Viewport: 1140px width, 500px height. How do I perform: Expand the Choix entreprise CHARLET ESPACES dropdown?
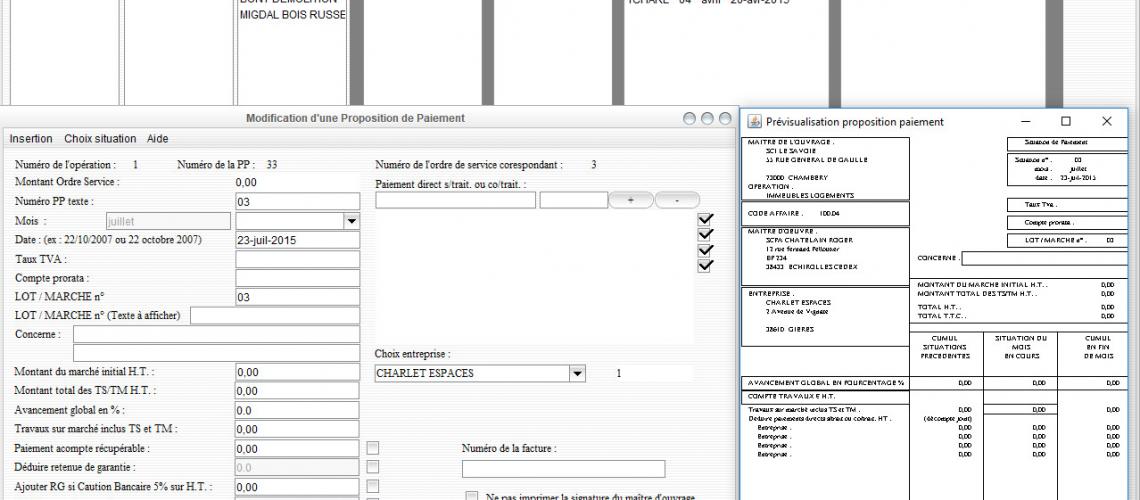577,374
